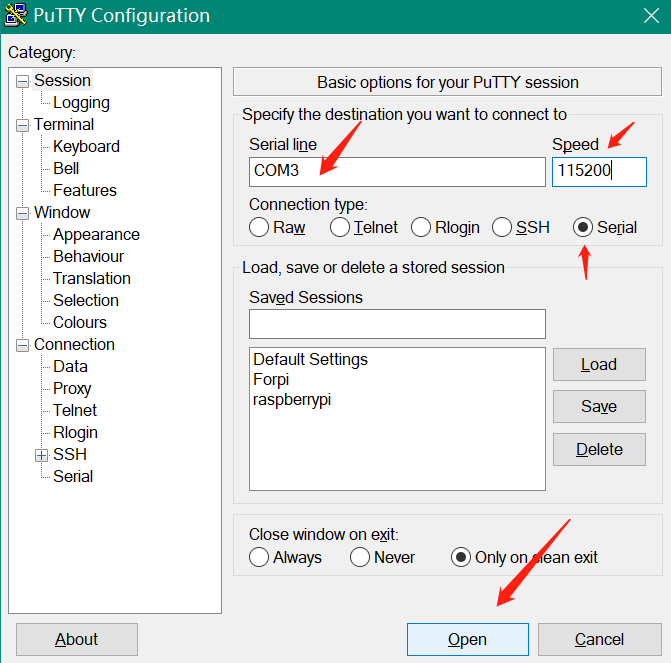Click the Serial line field containing COM3
Viewport: 671px width, 663px height.
[x=397, y=172]
